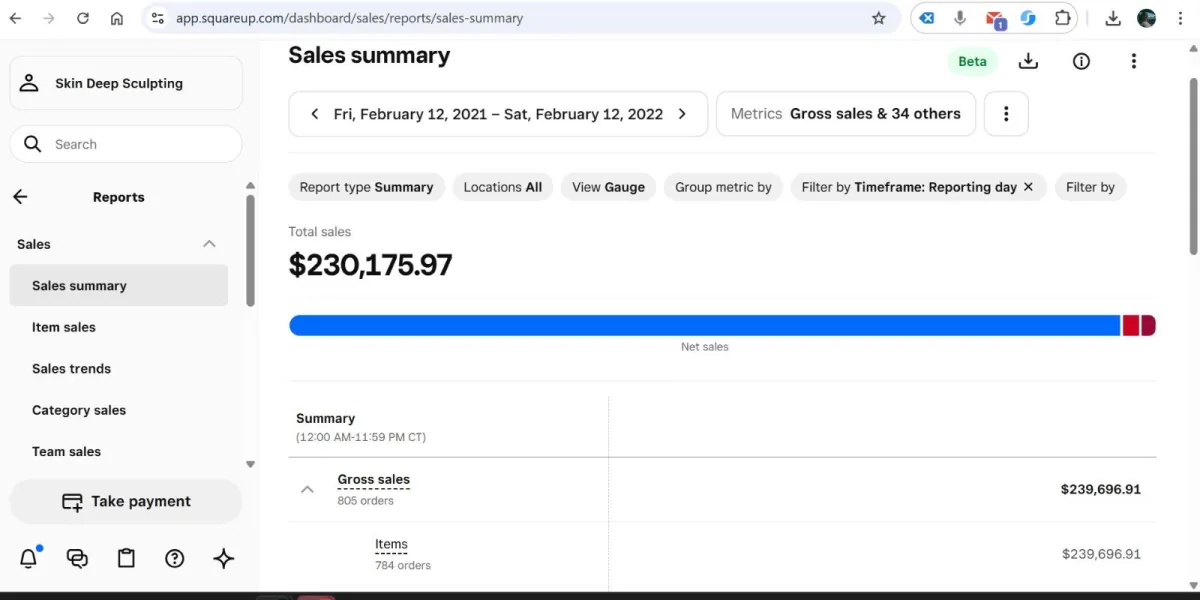Viewport: 1200px width, 600px height.
Task: Bookmark this page with the star icon
Action: point(879,18)
